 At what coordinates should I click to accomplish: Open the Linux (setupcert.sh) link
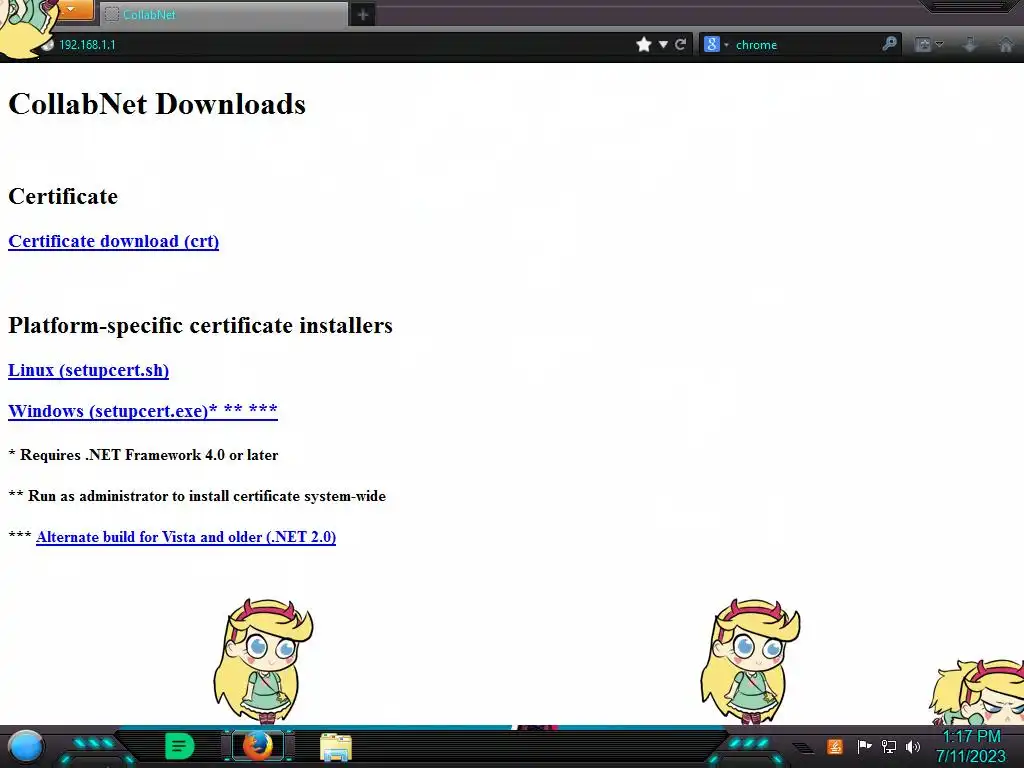click(88, 370)
